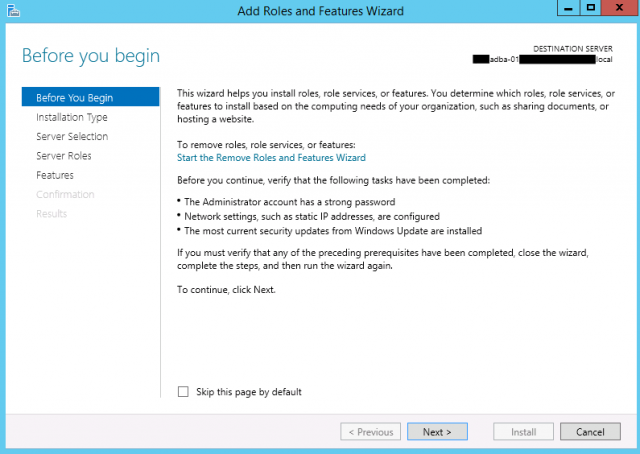Minimize the Add Roles and Features Wizard

click(x=568, y=8)
